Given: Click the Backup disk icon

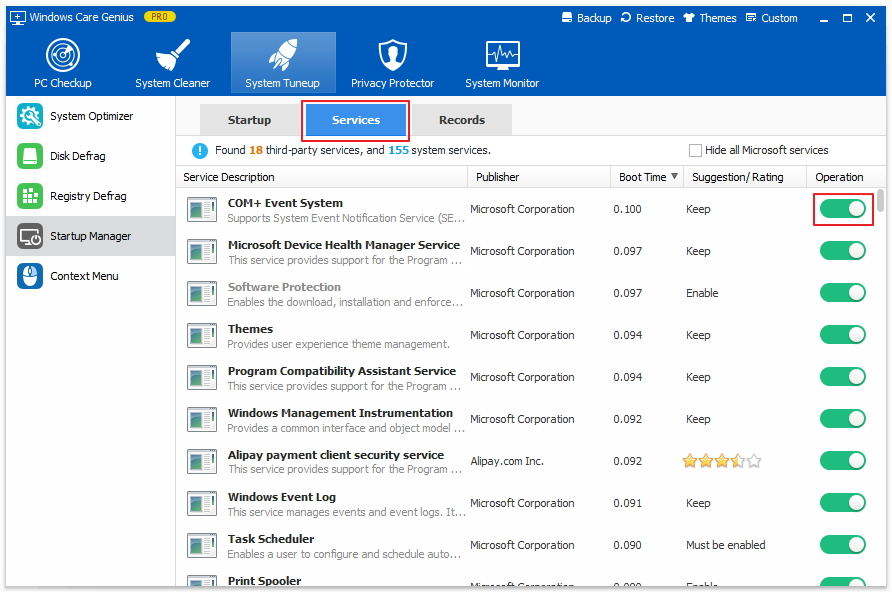Looking at the screenshot, I should tap(567, 18).
